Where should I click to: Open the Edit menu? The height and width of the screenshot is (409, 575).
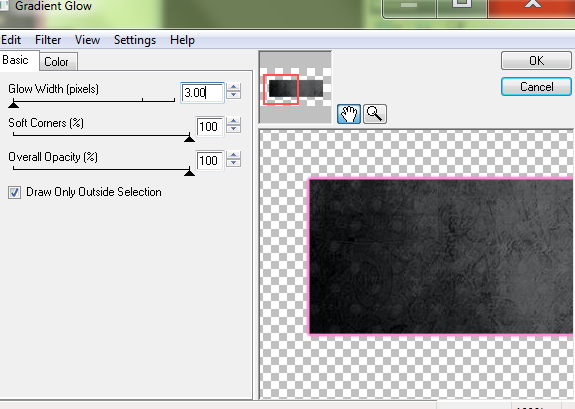coord(11,40)
